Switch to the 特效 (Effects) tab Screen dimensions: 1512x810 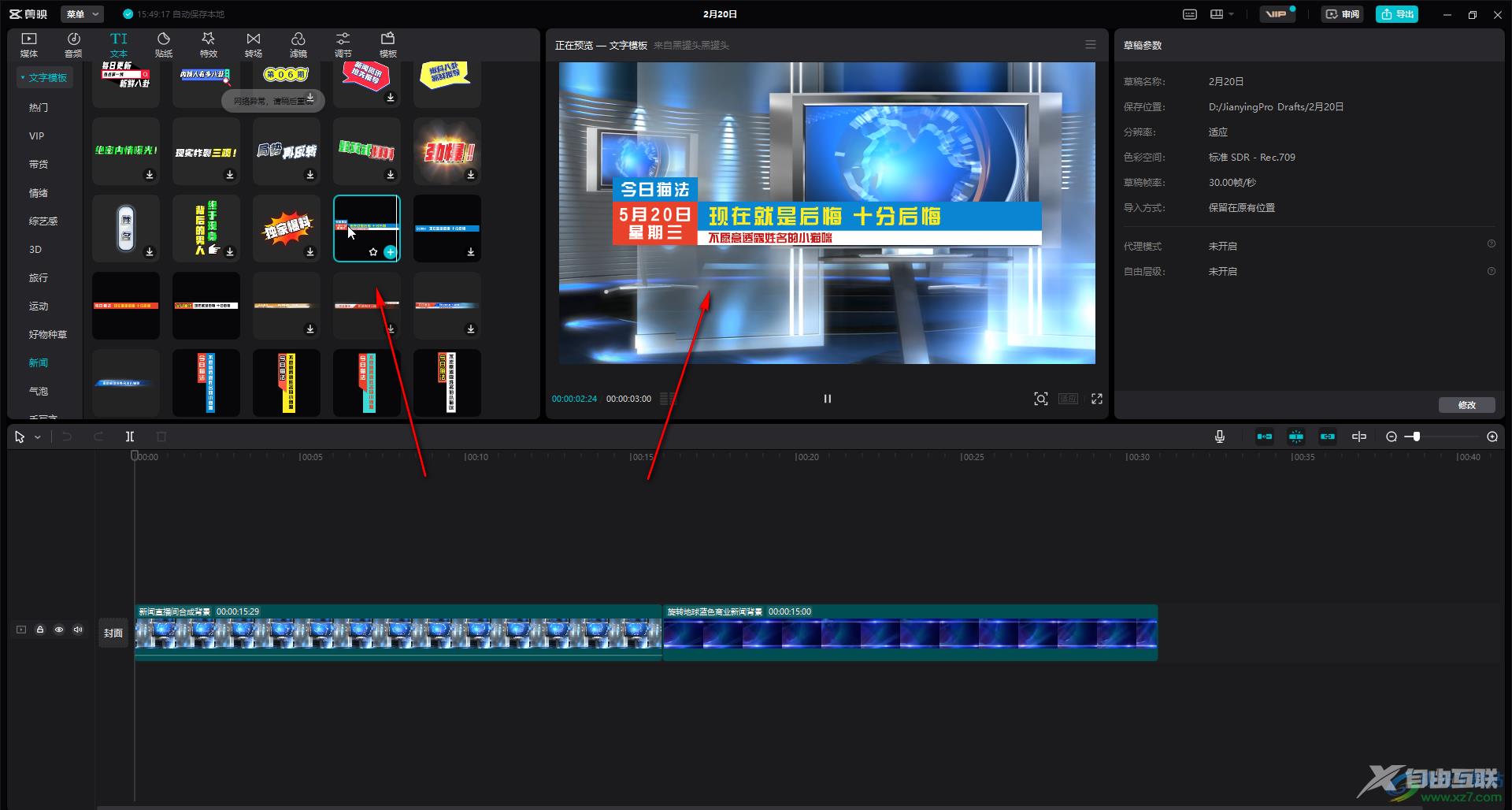pos(209,45)
